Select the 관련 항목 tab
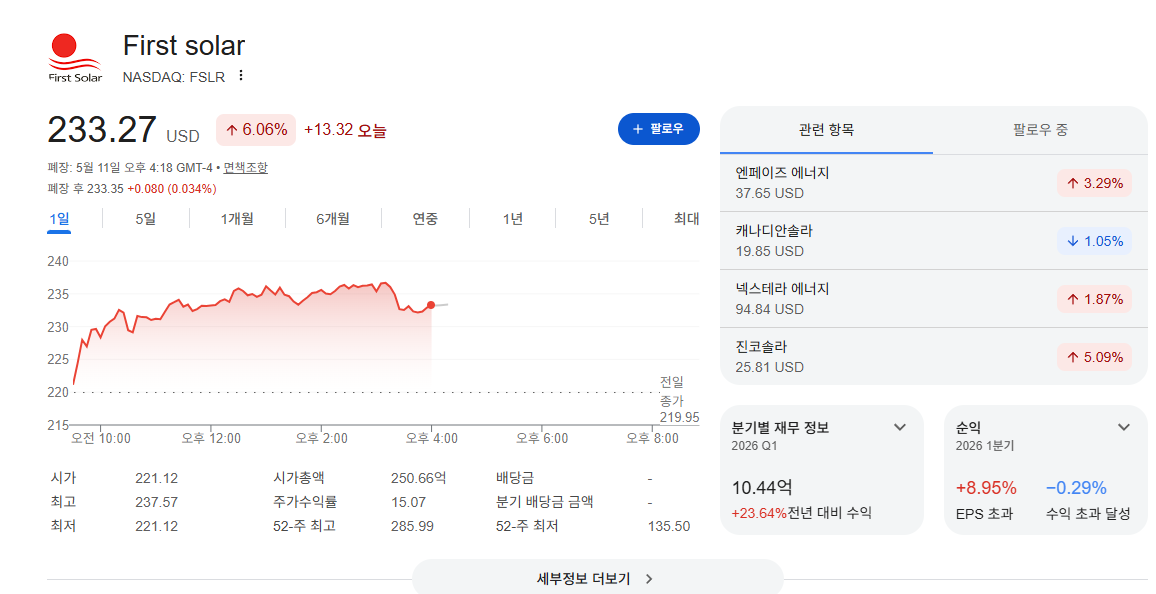1156x594 pixels. (826, 130)
